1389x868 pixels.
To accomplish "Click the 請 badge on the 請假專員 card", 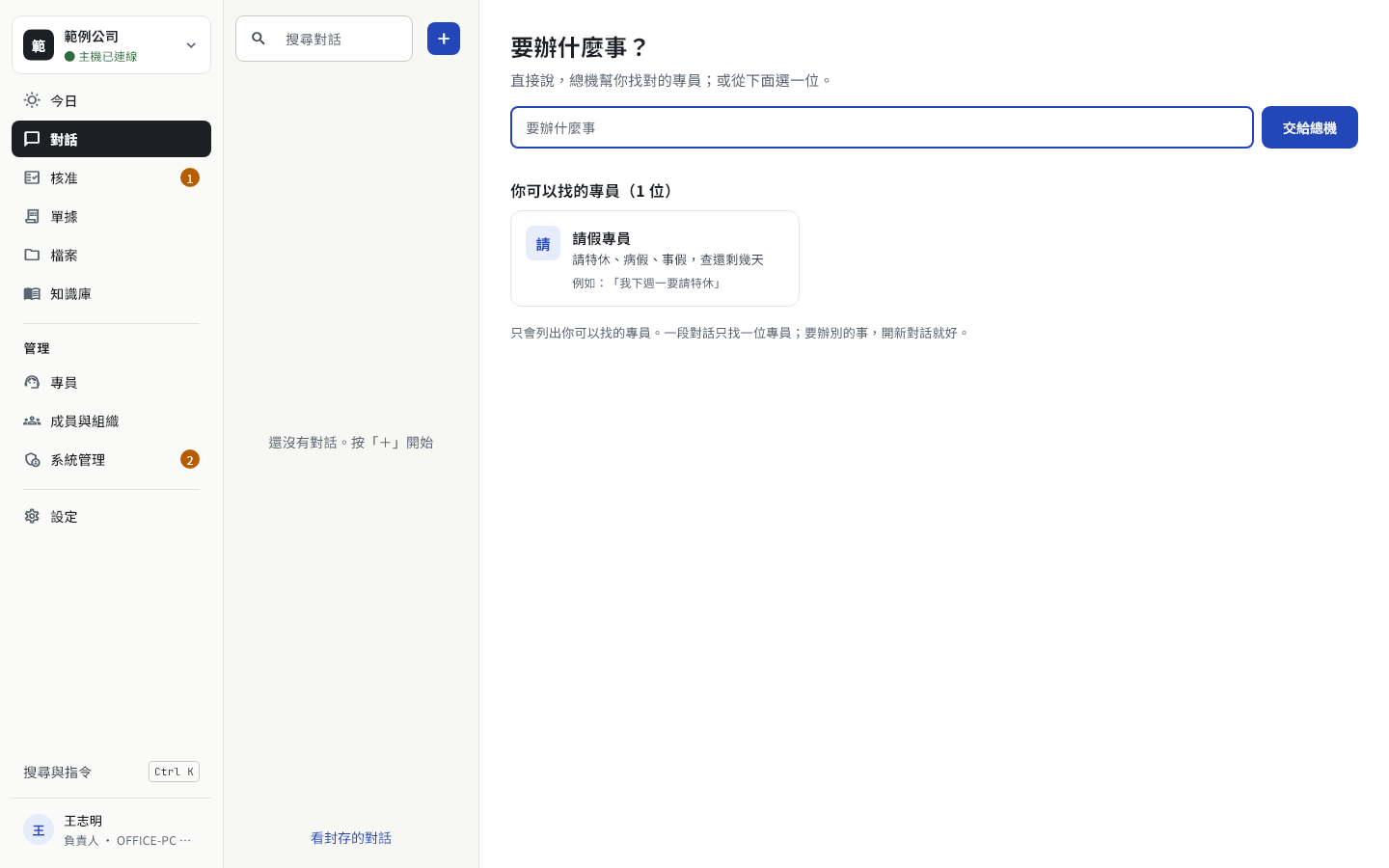I will (x=543, y=243).
